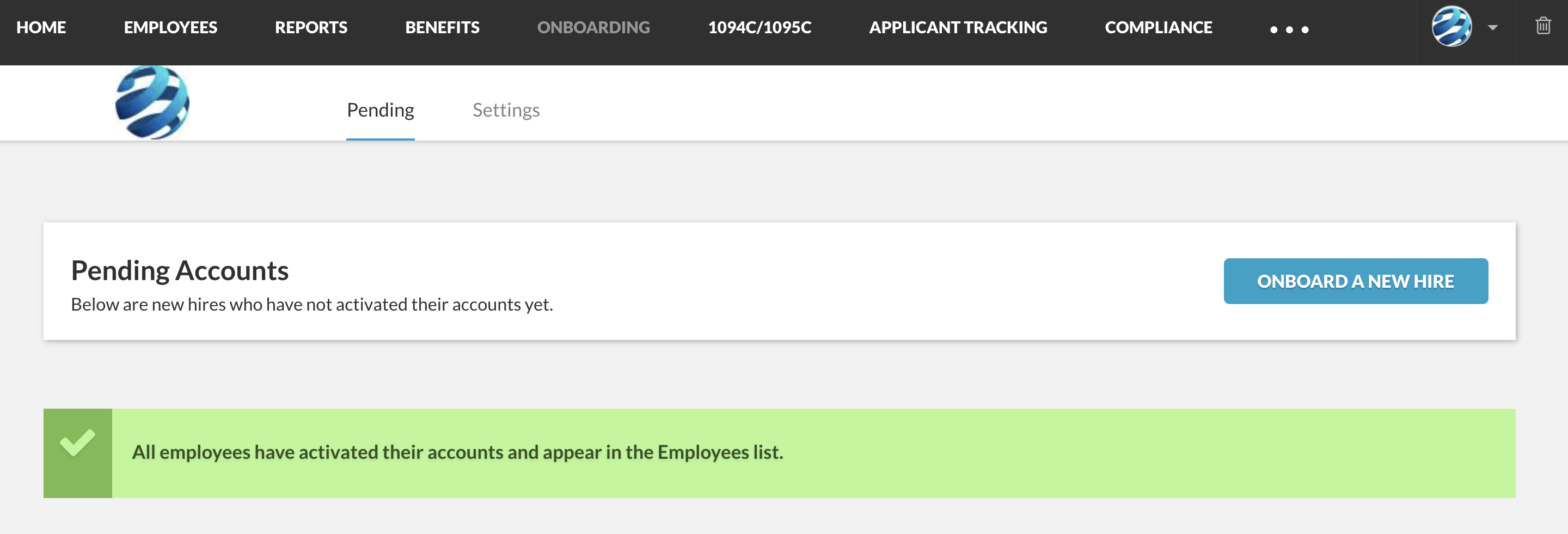Click the green checkmark icon in banner
This screenshot has width=1568, height=534.
click(77, 442)
